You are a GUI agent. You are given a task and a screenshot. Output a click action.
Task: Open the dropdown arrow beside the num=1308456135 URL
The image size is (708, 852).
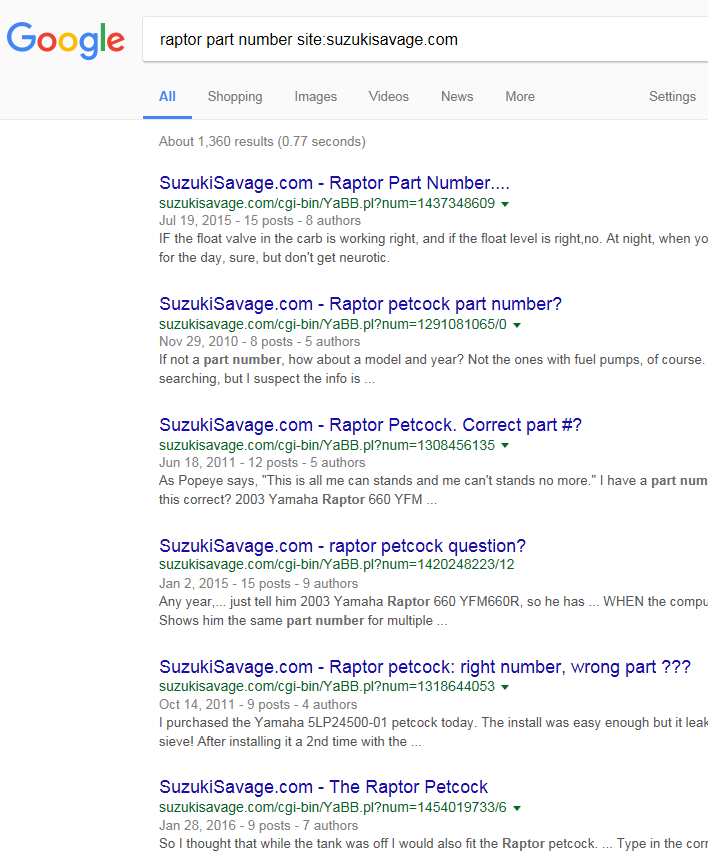505,446
